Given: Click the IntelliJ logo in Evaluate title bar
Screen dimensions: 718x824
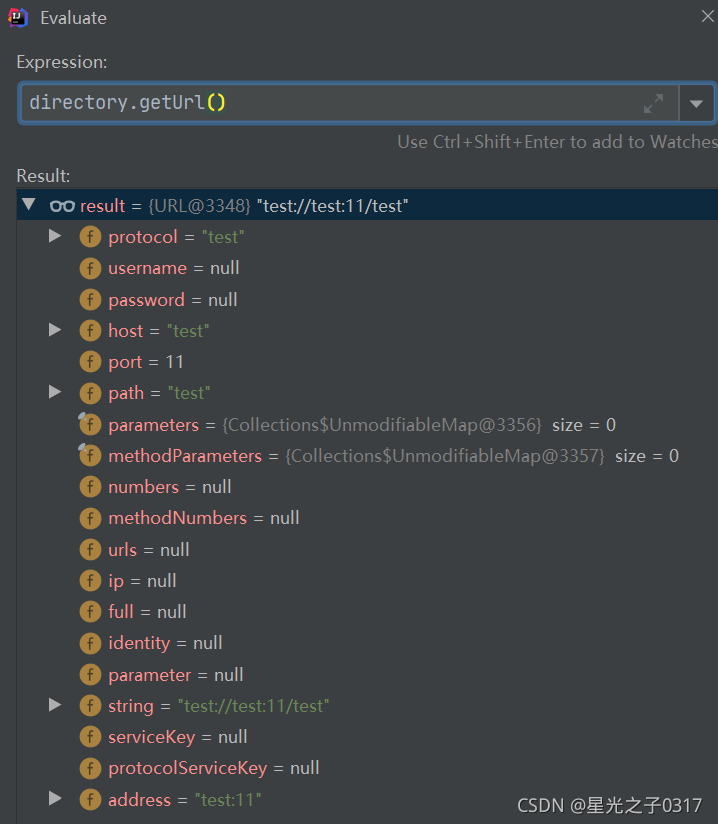Looking at the screenshot, I should pyautogui.click(x=18, y=18).
